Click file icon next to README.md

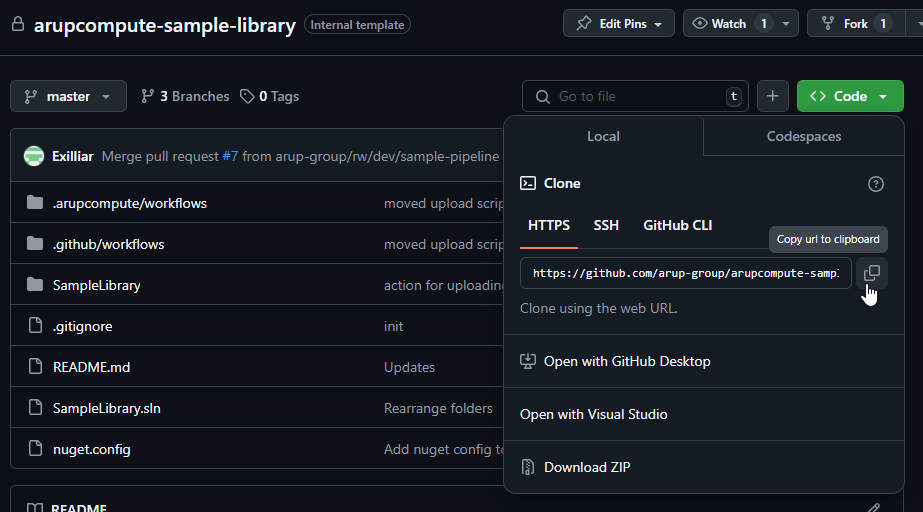[x=35, y=367]
